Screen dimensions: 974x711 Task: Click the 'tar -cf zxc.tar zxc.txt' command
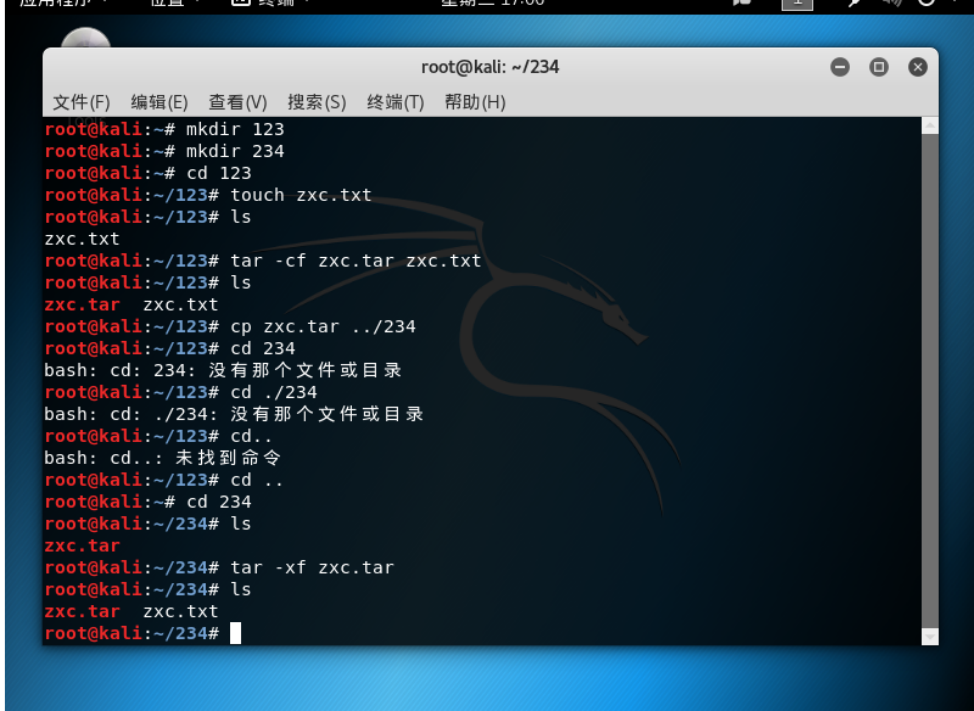[356, 261]
